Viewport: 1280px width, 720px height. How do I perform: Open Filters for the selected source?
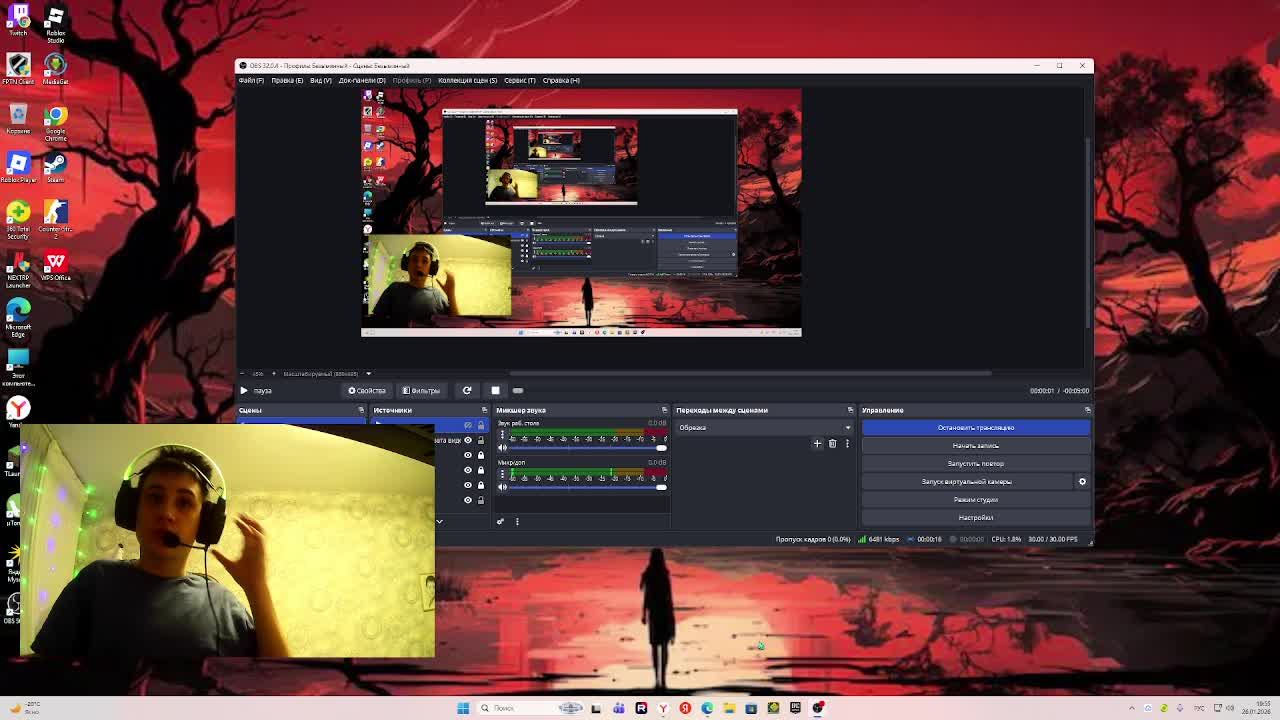coord(421,390)
